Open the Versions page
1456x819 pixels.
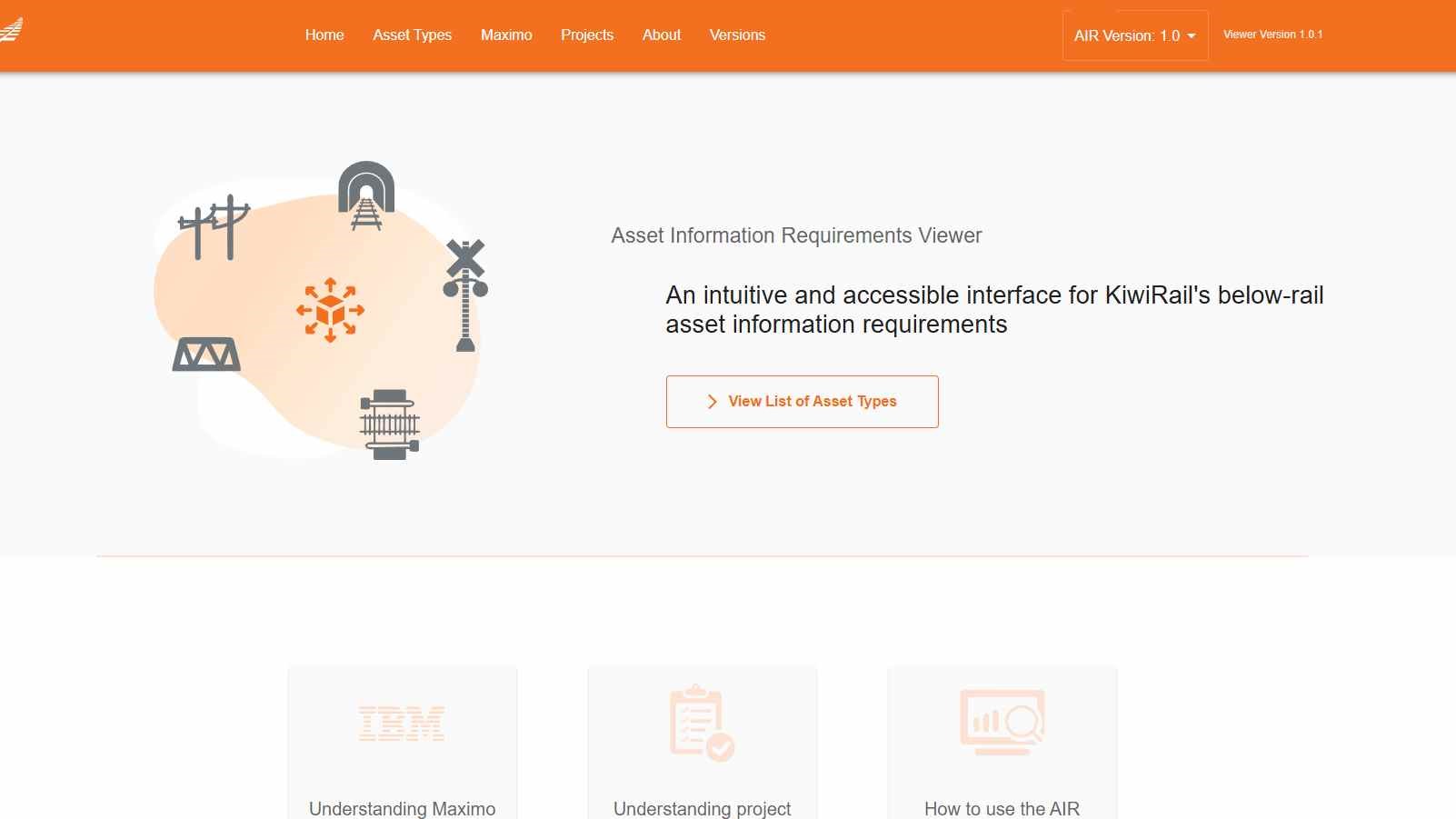tap(737, 35)
